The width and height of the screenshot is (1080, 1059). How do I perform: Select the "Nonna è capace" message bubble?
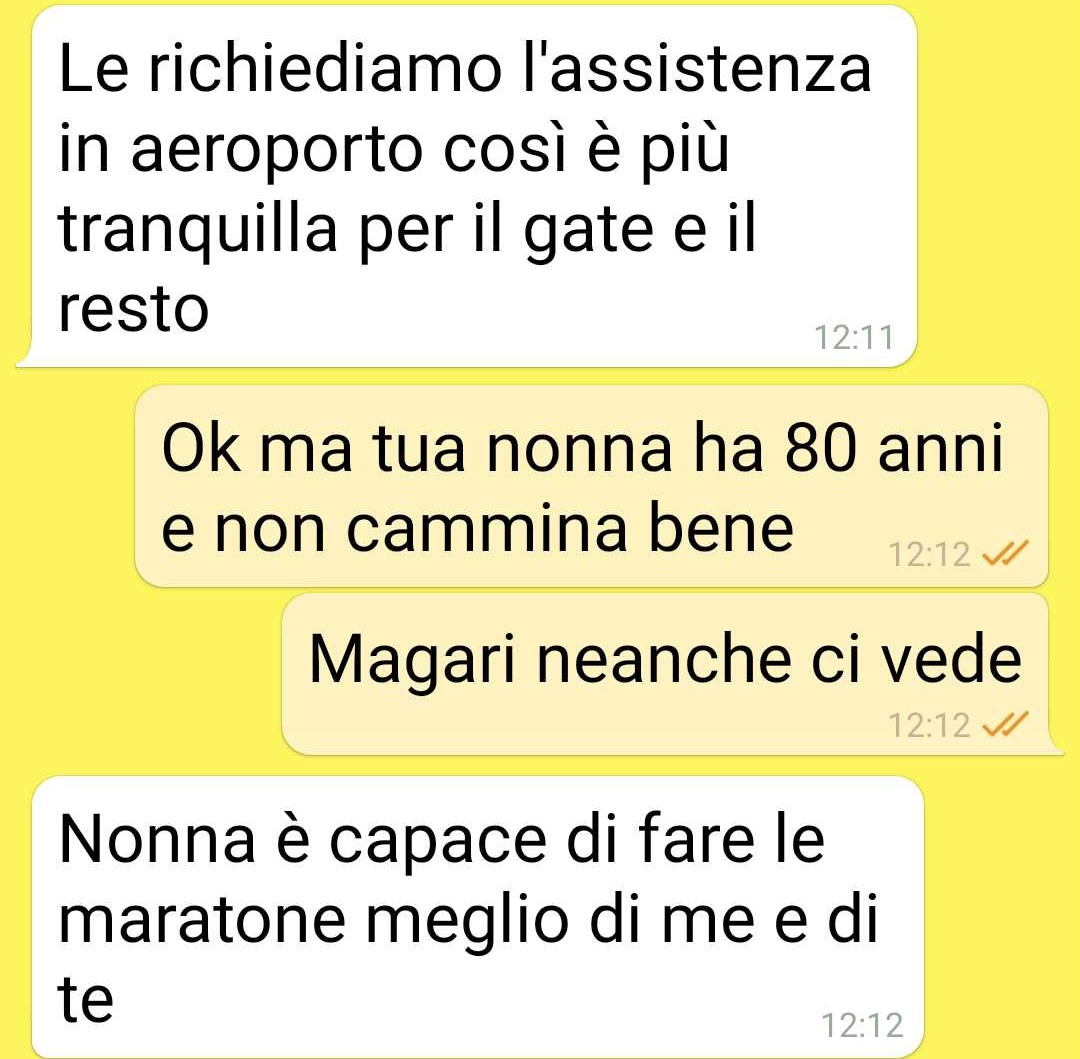(x=477, y=917)
